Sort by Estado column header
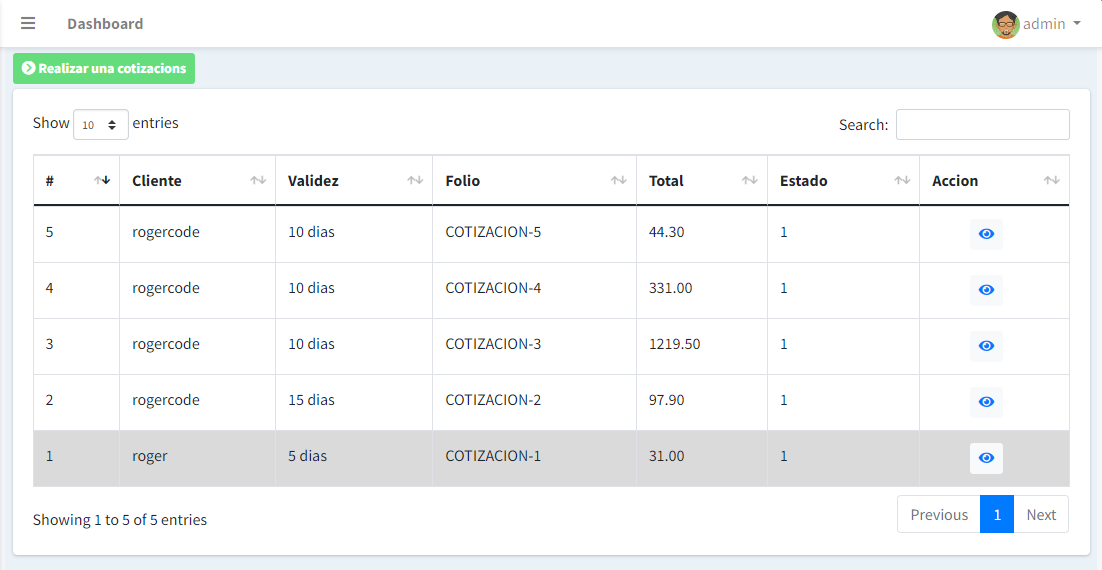Viewport: 1102px width, 570px height. click(843, 181)
